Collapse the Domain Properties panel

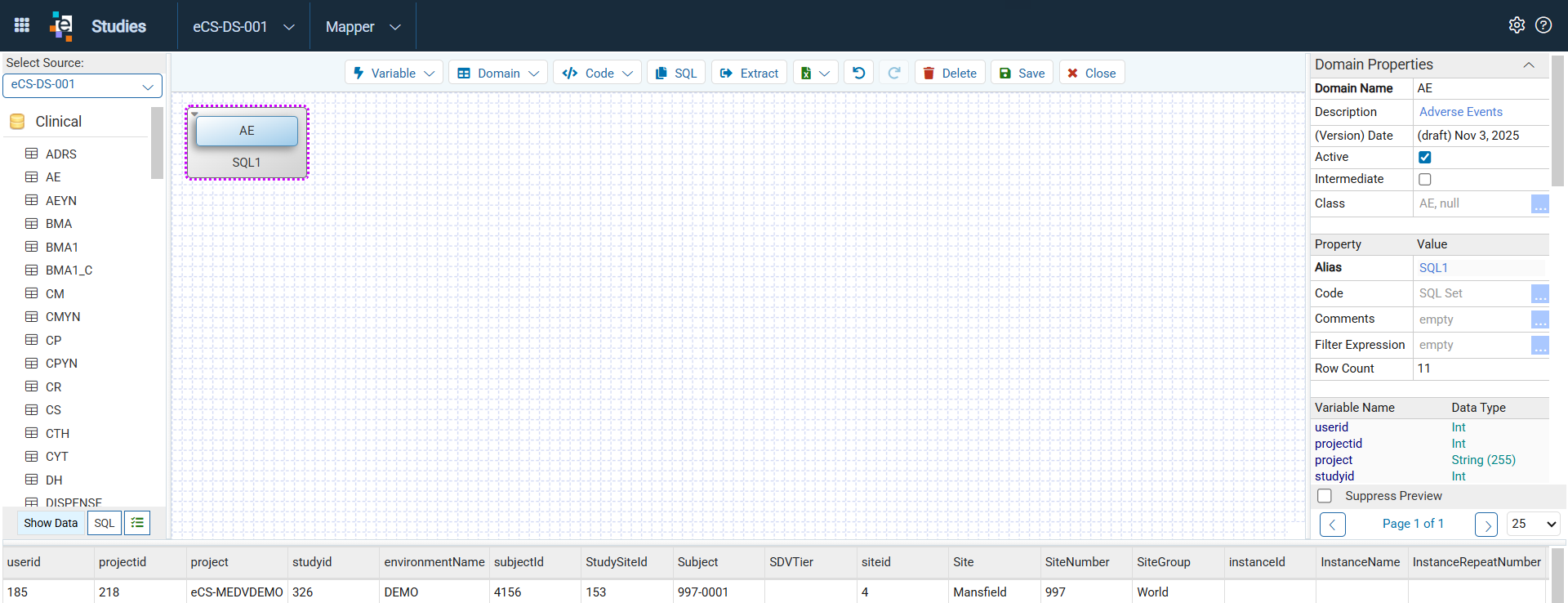pyautogui.click(x=1528, y=65)
